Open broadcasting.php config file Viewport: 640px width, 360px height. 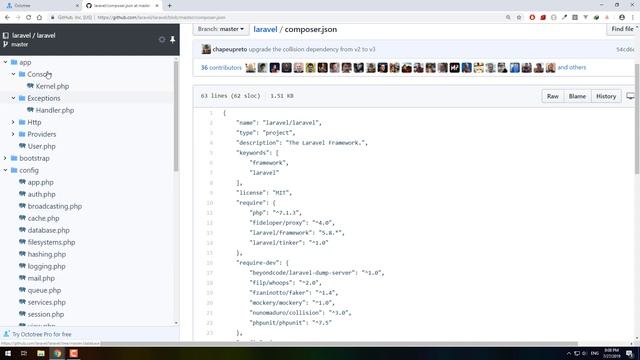[x=55, y=206]
